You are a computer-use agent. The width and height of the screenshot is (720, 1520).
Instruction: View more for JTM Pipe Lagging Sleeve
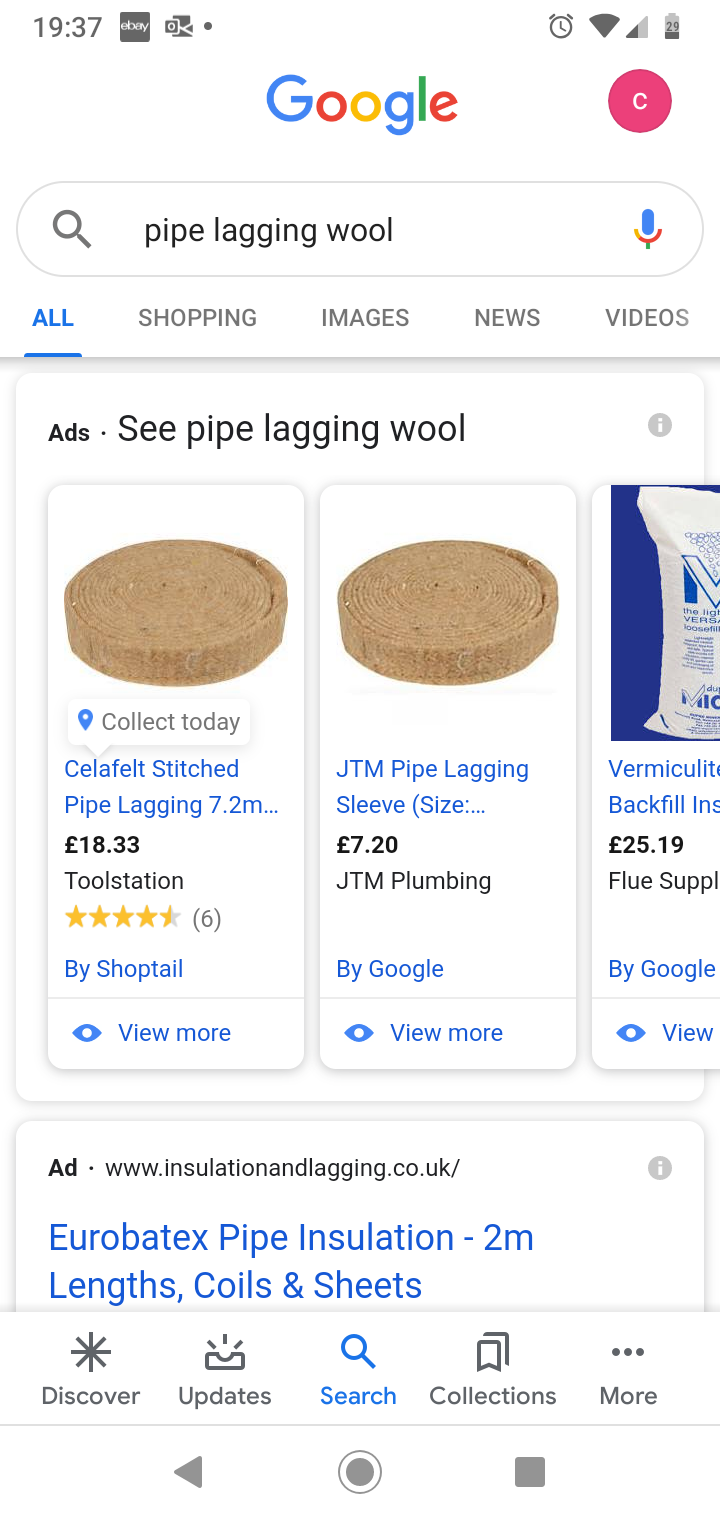pyautogui.click(x=446, y=1033)
